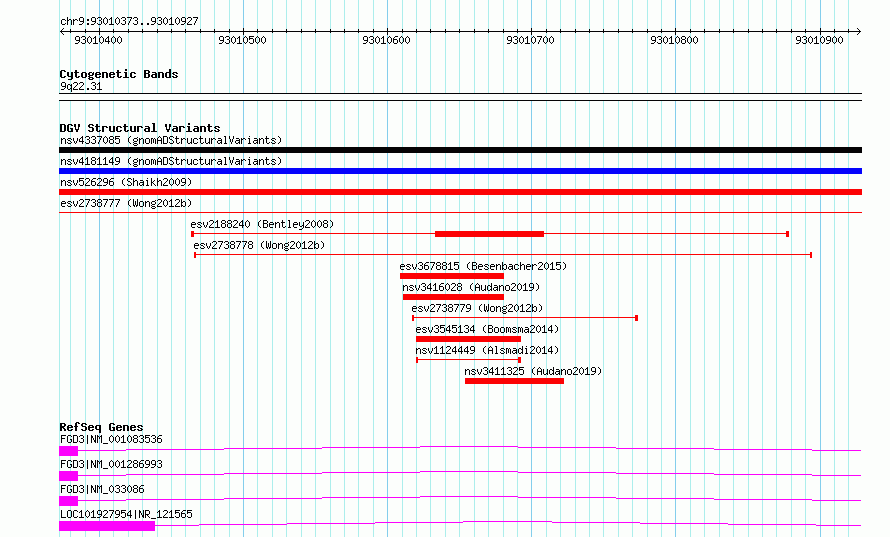This screenshot has height=537, width=890.
Task: Open the Cytogenetic Bands track heading
Action: coord(119,74)
